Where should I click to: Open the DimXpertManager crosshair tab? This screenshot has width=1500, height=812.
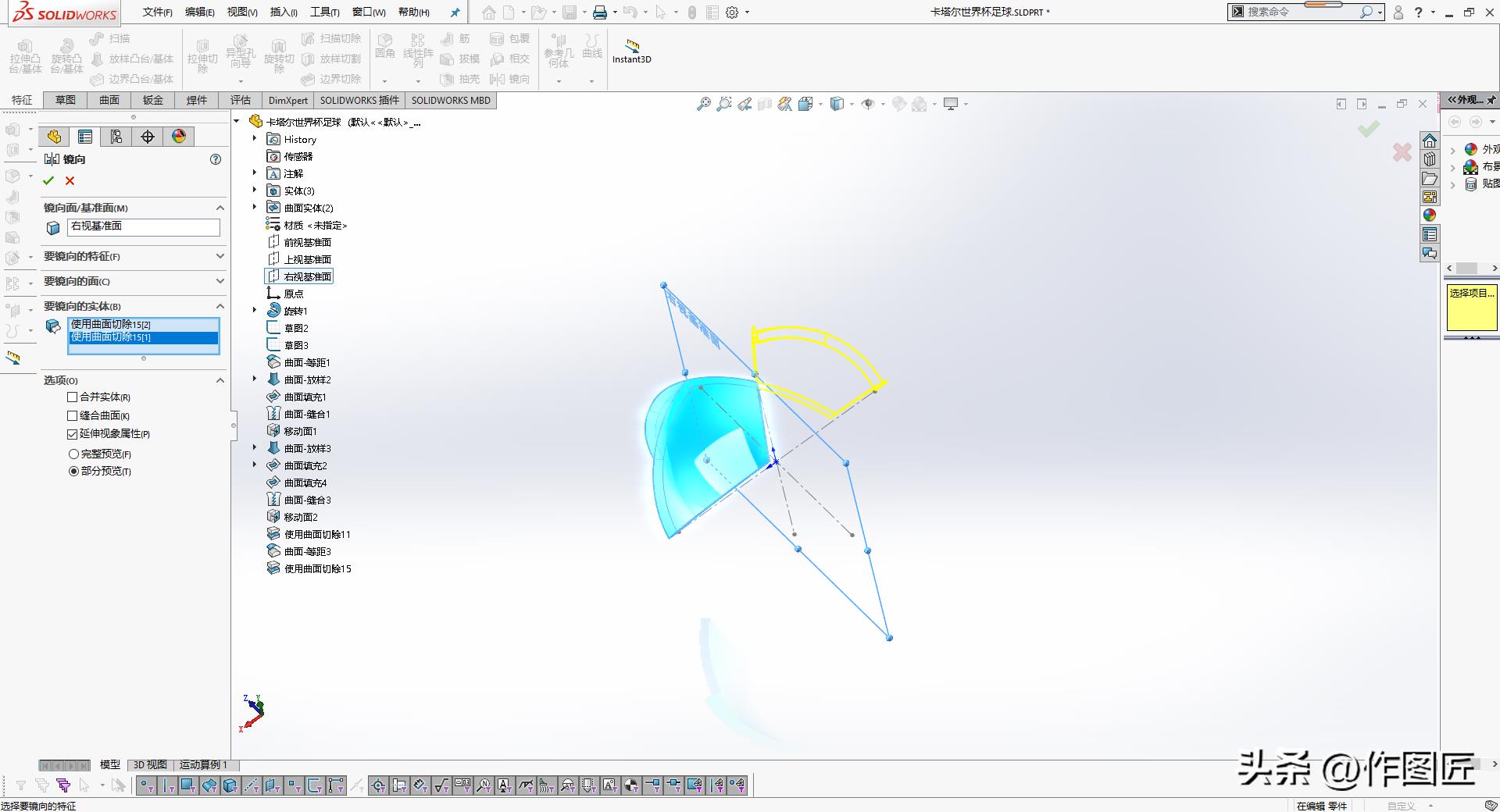pyautogui.click(x=148, y=137)
